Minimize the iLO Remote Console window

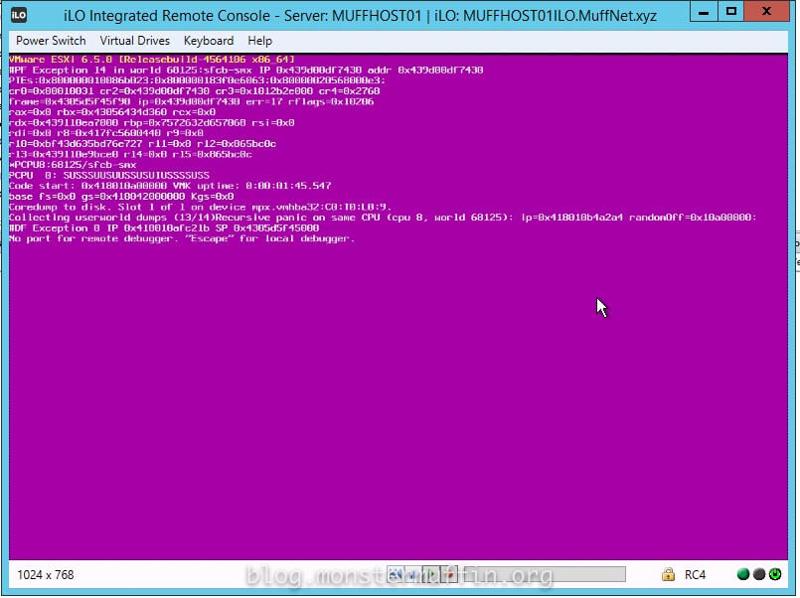[704, 13]
